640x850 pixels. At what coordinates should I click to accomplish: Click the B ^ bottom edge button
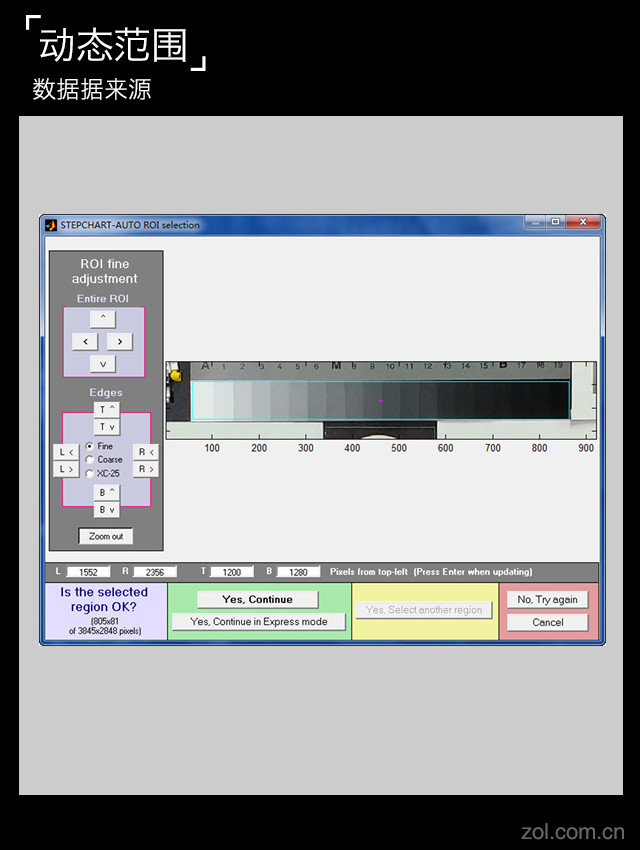point(107,492)
